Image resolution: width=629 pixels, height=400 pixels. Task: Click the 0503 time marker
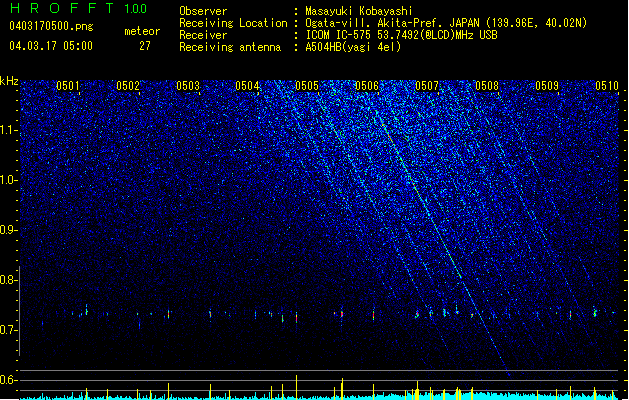[x=188, y=86]
